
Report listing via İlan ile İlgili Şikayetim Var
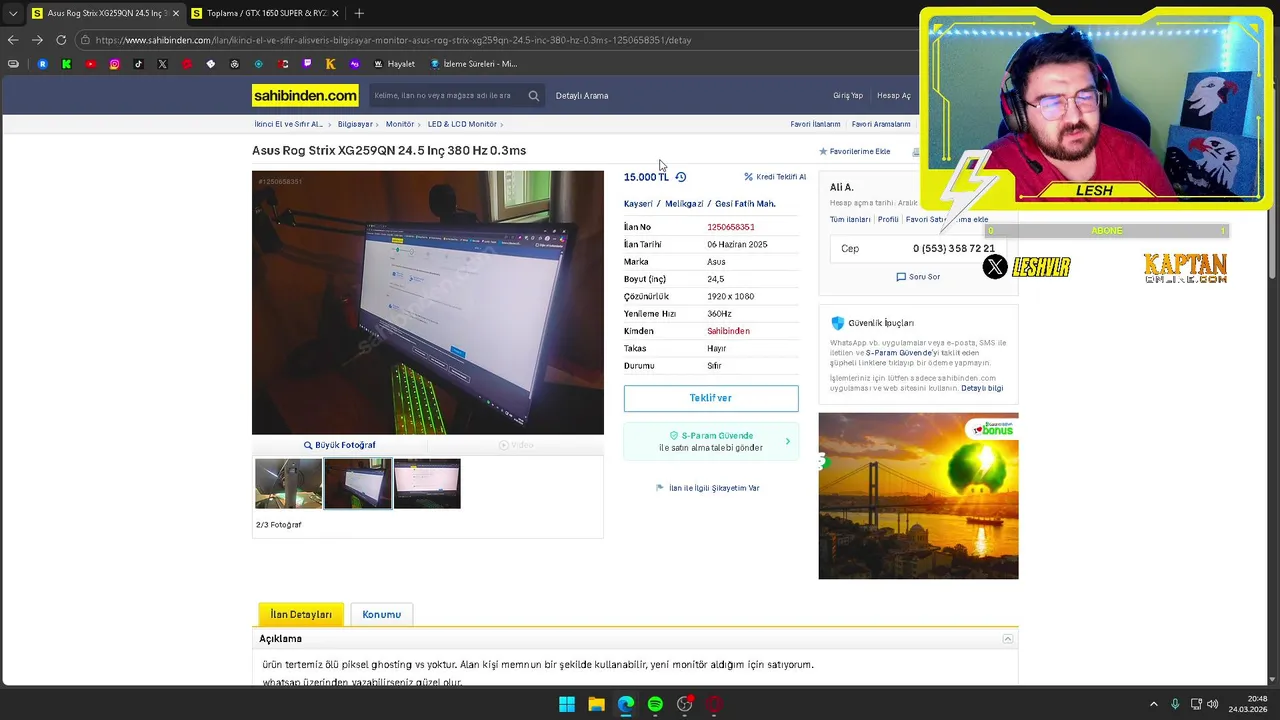click(x=708, y=488)
